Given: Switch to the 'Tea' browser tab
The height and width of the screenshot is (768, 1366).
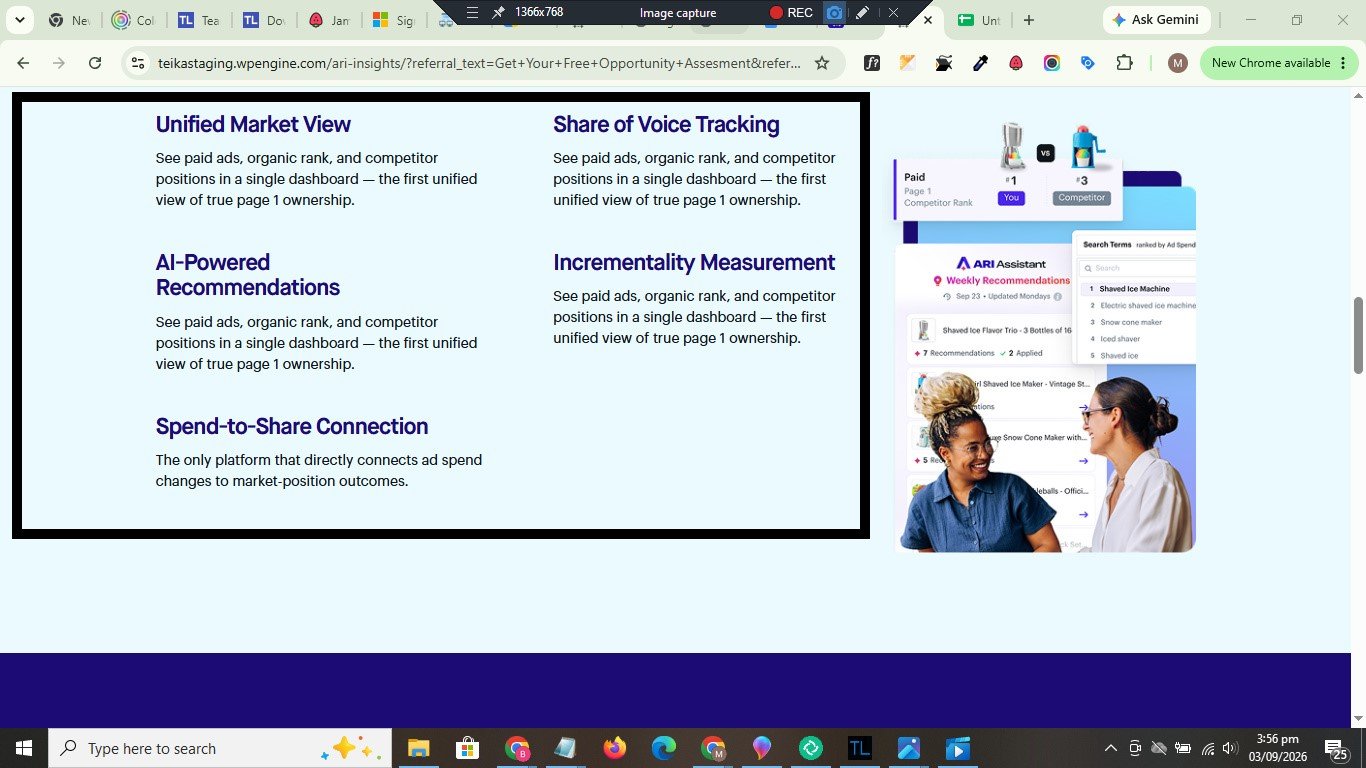Looking at the screenshot, I should pos(198,20).
